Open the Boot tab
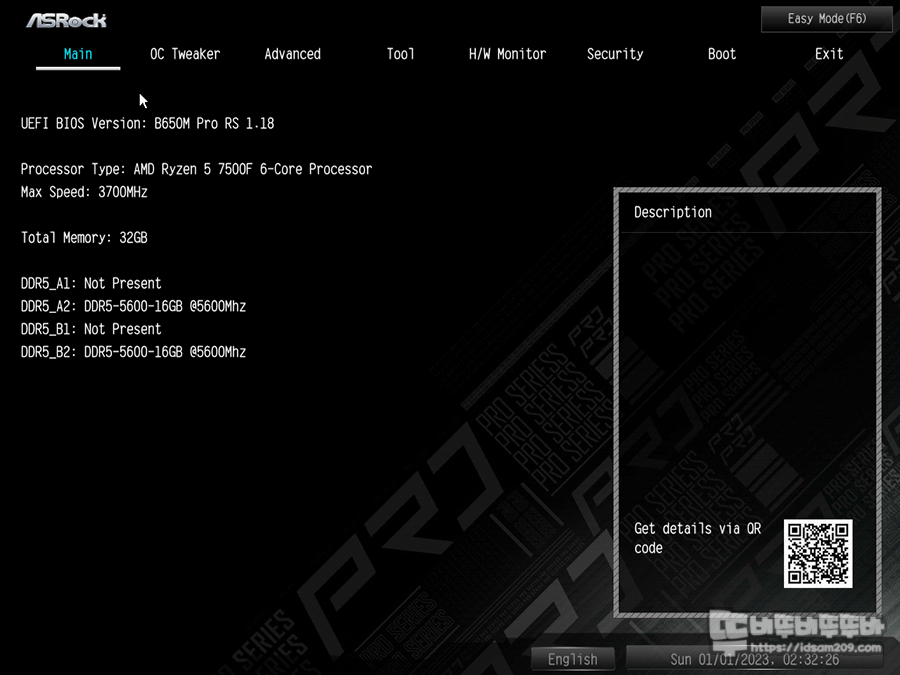This screenshot has height=675, width=900. coord(721,55)
